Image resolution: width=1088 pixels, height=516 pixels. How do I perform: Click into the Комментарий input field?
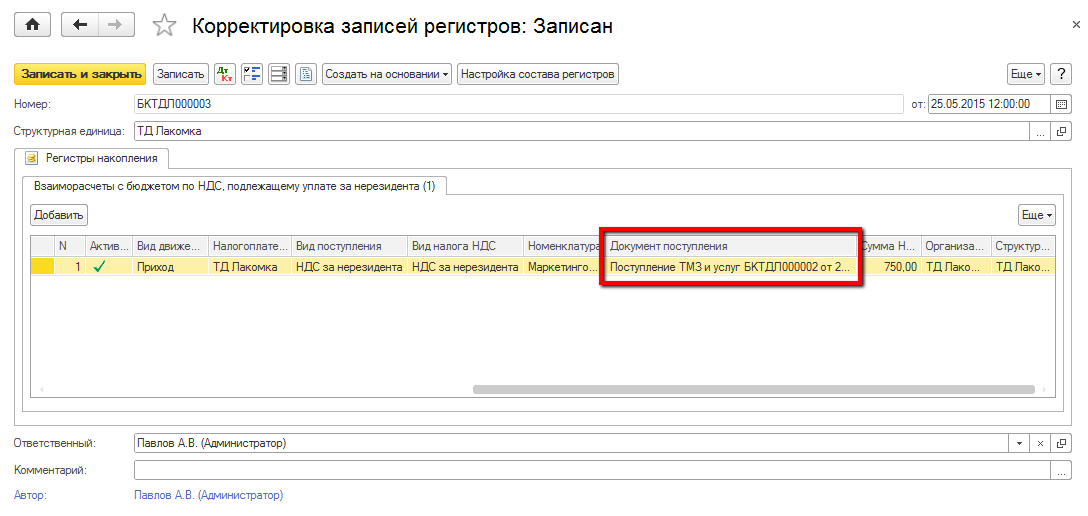590,470
